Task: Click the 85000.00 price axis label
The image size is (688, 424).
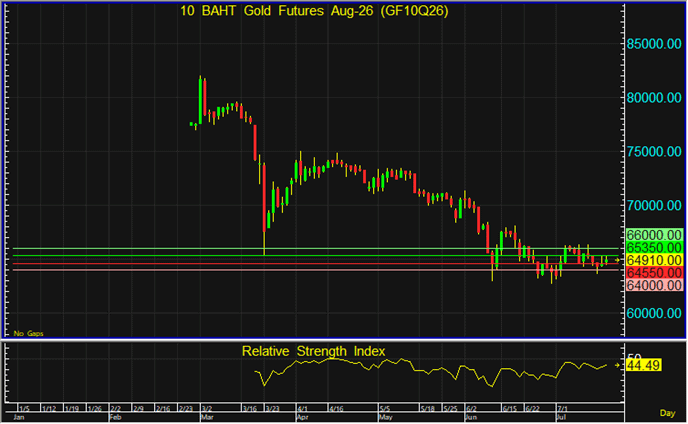Action: 654,44
